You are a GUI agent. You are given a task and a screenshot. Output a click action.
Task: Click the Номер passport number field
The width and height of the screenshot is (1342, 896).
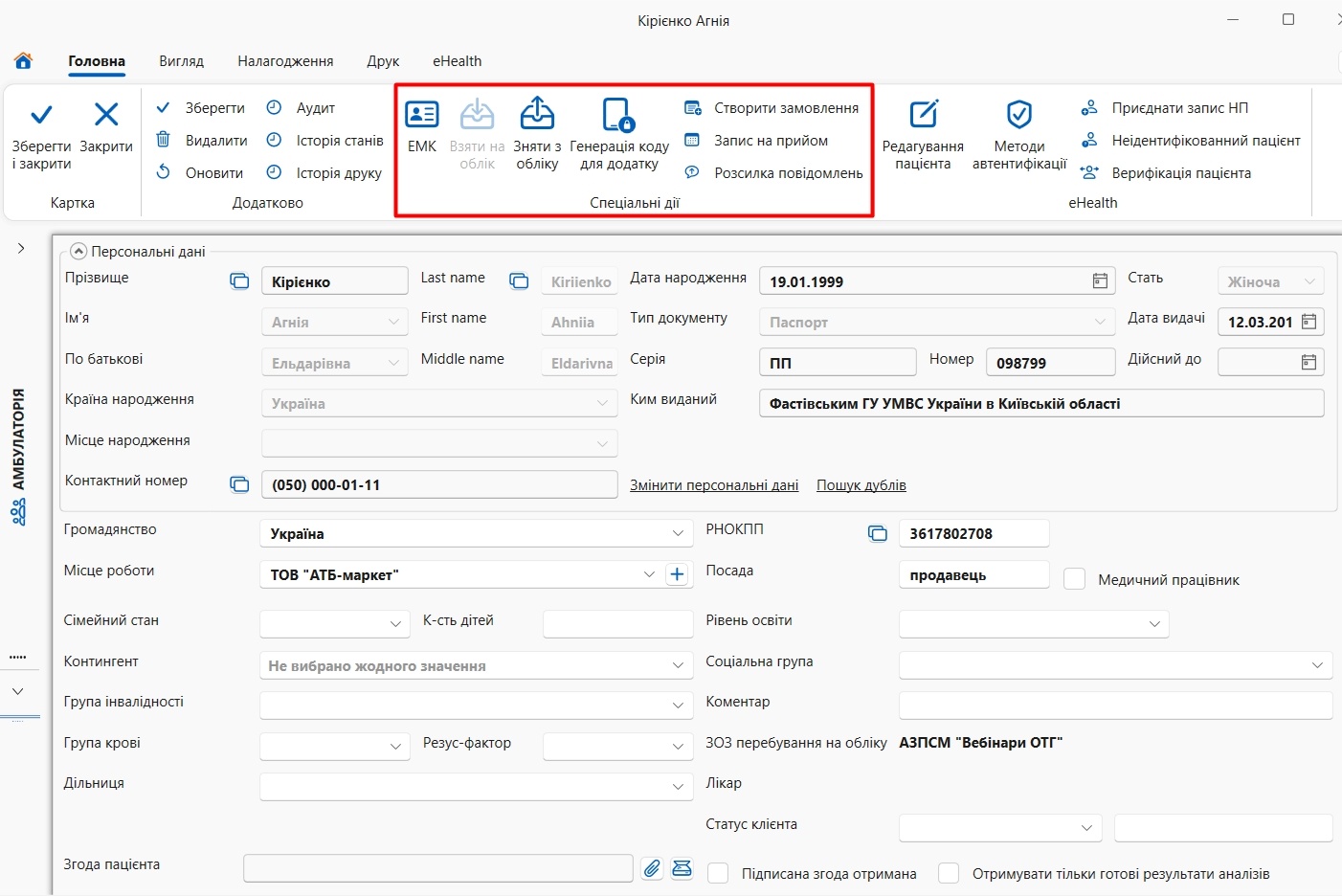tap(1050, 362)
